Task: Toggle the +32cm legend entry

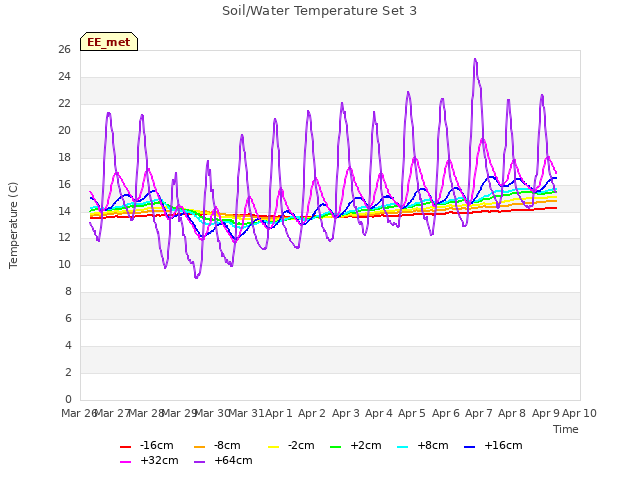Action: pos(149,460)
